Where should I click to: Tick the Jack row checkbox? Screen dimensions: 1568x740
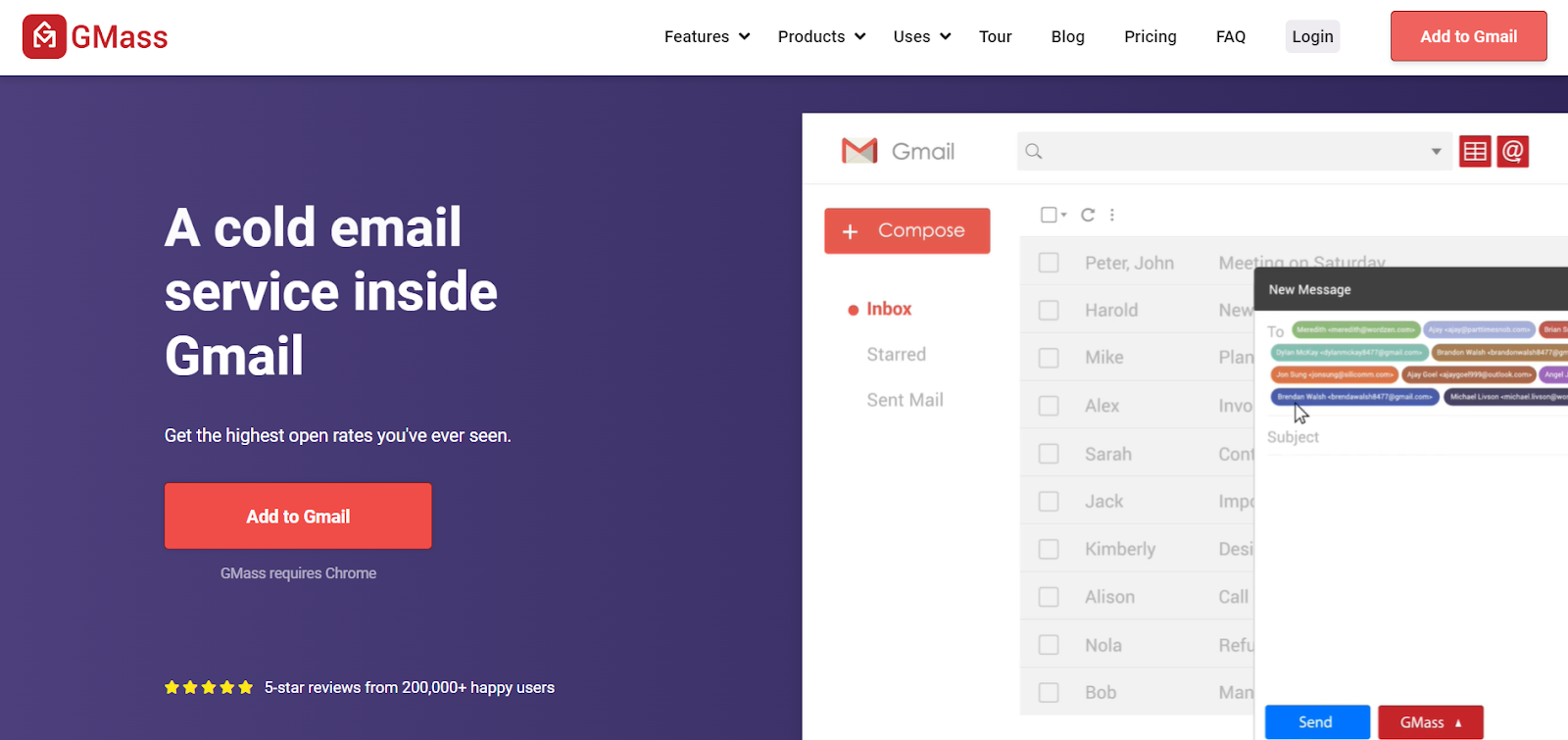tap(1049, 501)
